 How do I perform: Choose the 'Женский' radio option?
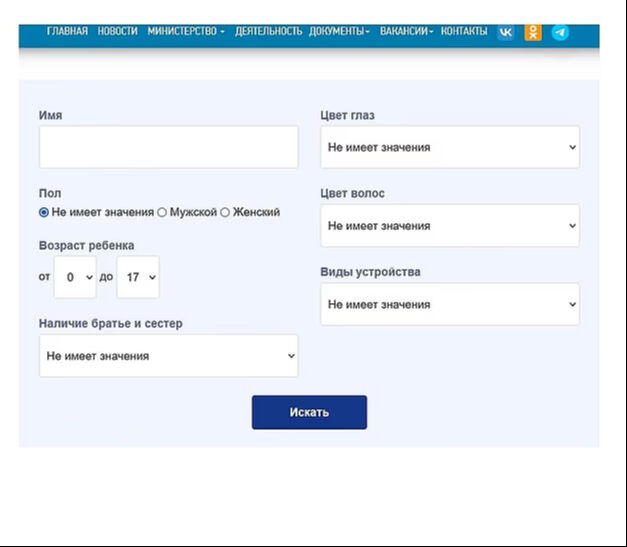225,212
